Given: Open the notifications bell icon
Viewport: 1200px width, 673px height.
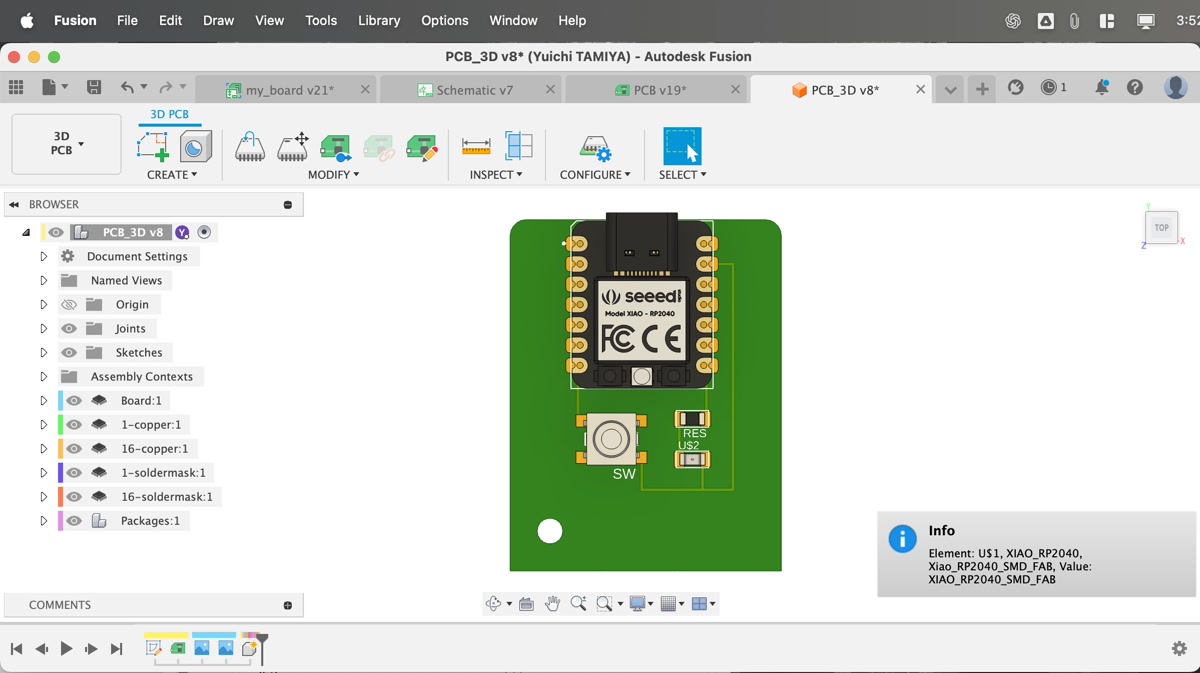Looking at the screenshot, I should pos(1101,88).
